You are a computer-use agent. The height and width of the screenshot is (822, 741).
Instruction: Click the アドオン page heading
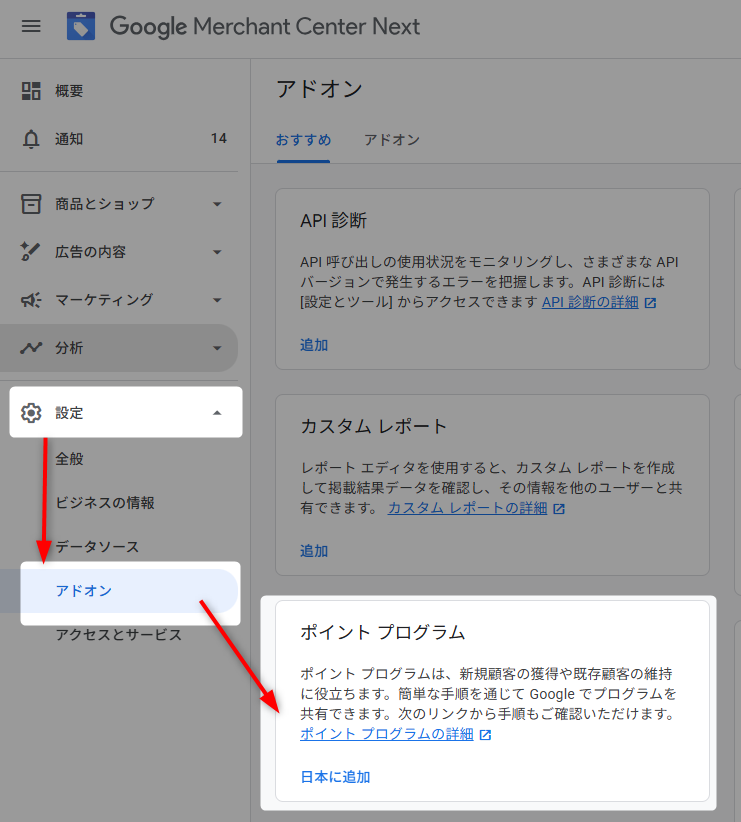click(319, 89)
